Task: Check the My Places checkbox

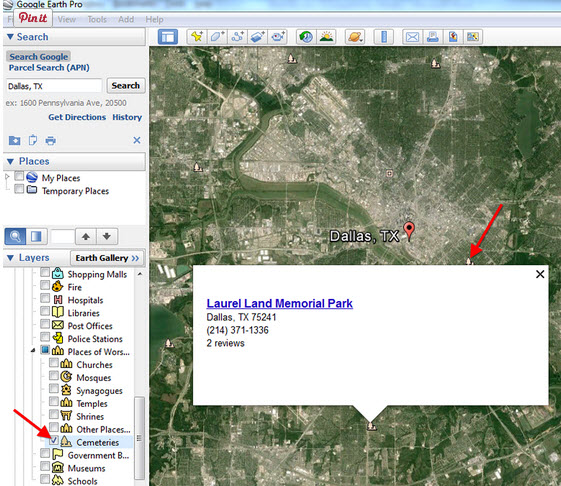Action: pyautogui.click(x=19, y=176)
